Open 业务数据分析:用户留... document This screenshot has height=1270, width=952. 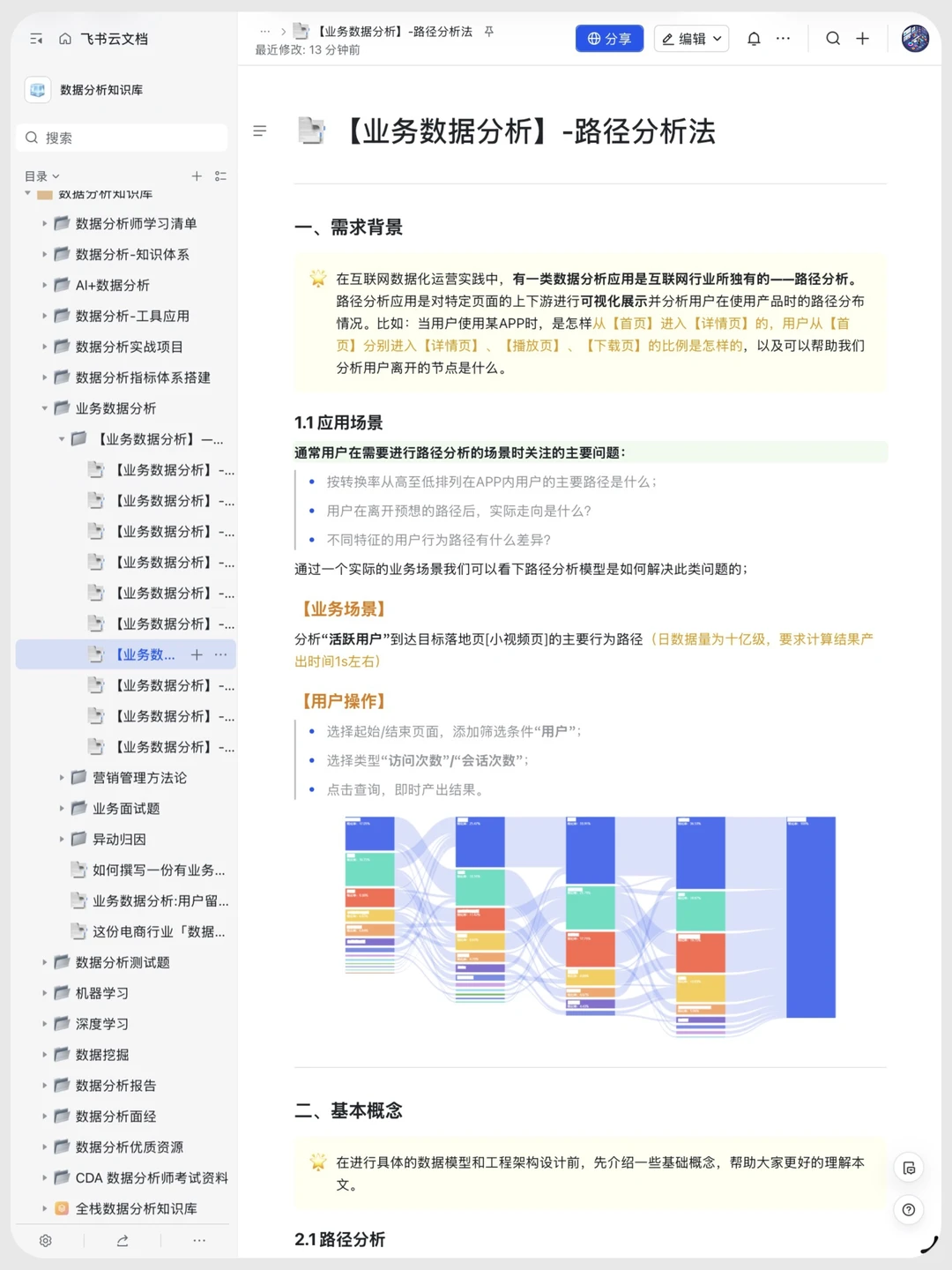tap(160, 901)
